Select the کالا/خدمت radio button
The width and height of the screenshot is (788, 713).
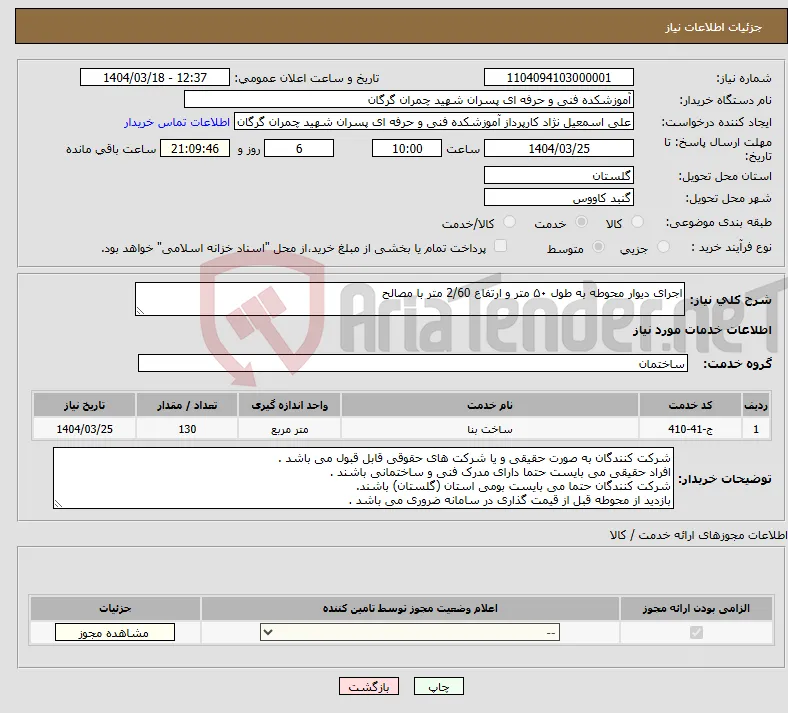[509, 222]
